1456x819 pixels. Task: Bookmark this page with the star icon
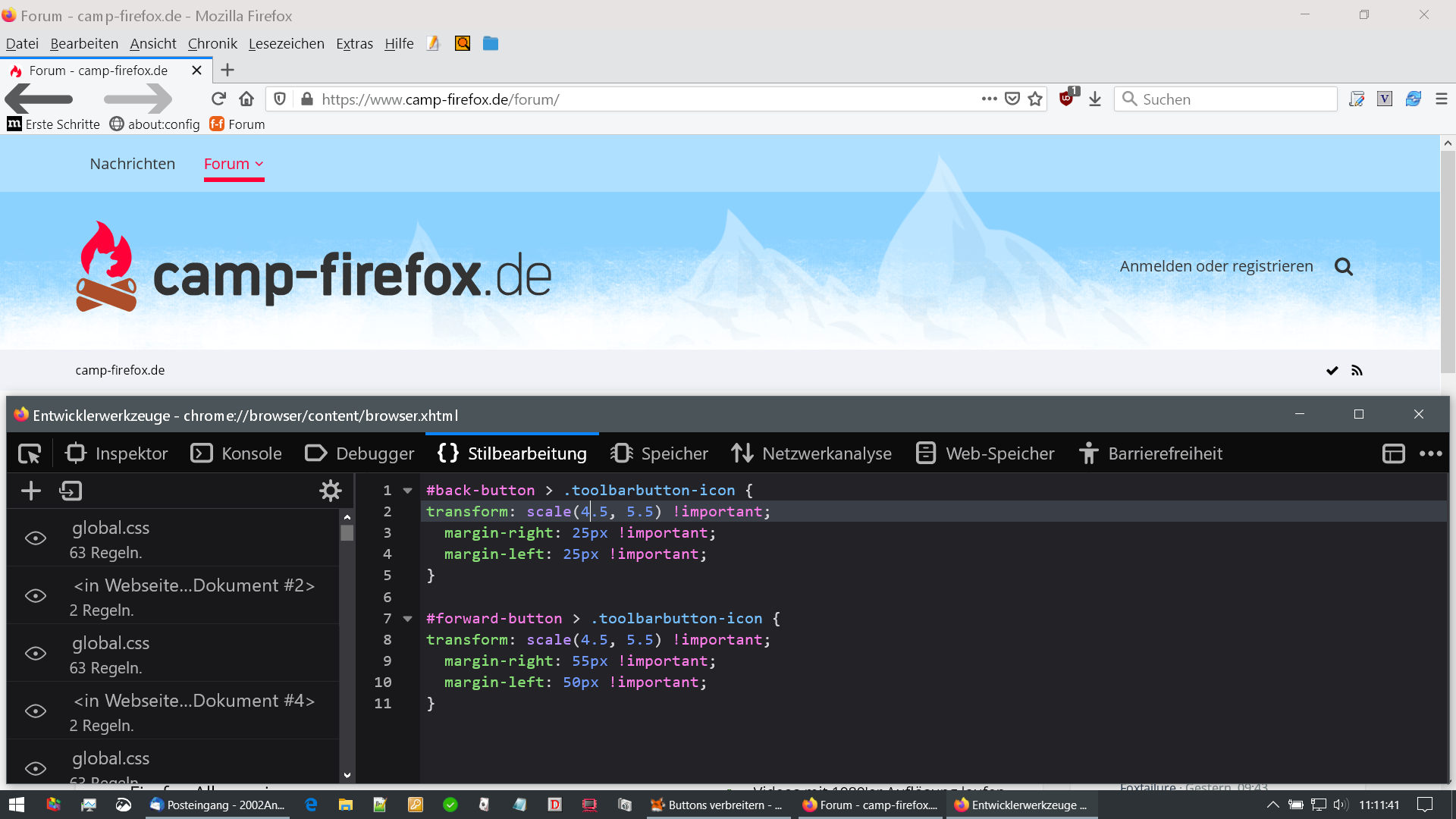[x=1035, y=99]
